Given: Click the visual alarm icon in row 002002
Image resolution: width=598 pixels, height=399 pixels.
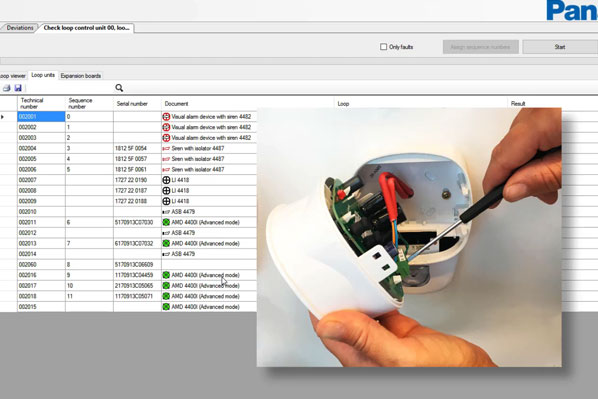Looking at the screenshot, I should click(166, 127).
